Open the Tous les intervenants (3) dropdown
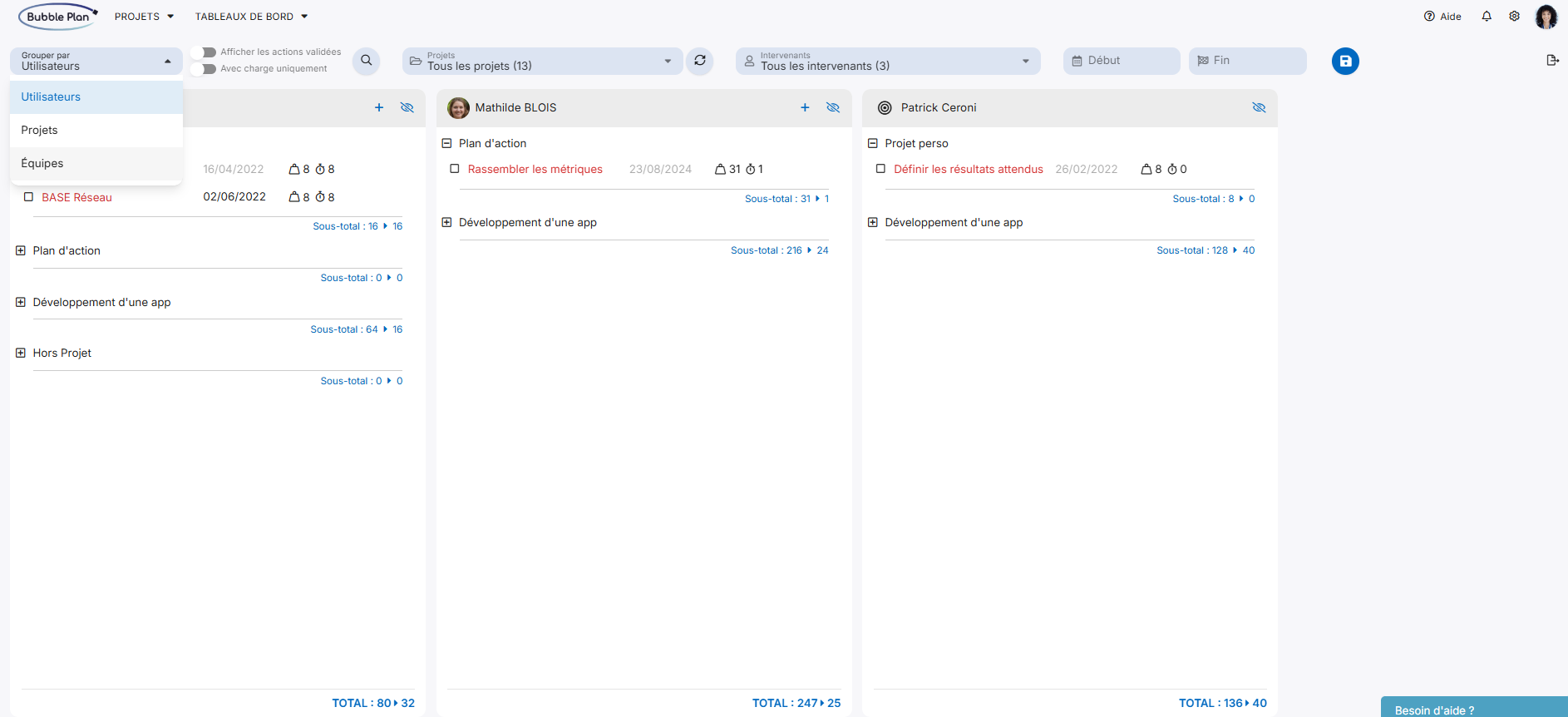Image resolution: width=1568 pixels, height=717 pixels. [888, 61]
